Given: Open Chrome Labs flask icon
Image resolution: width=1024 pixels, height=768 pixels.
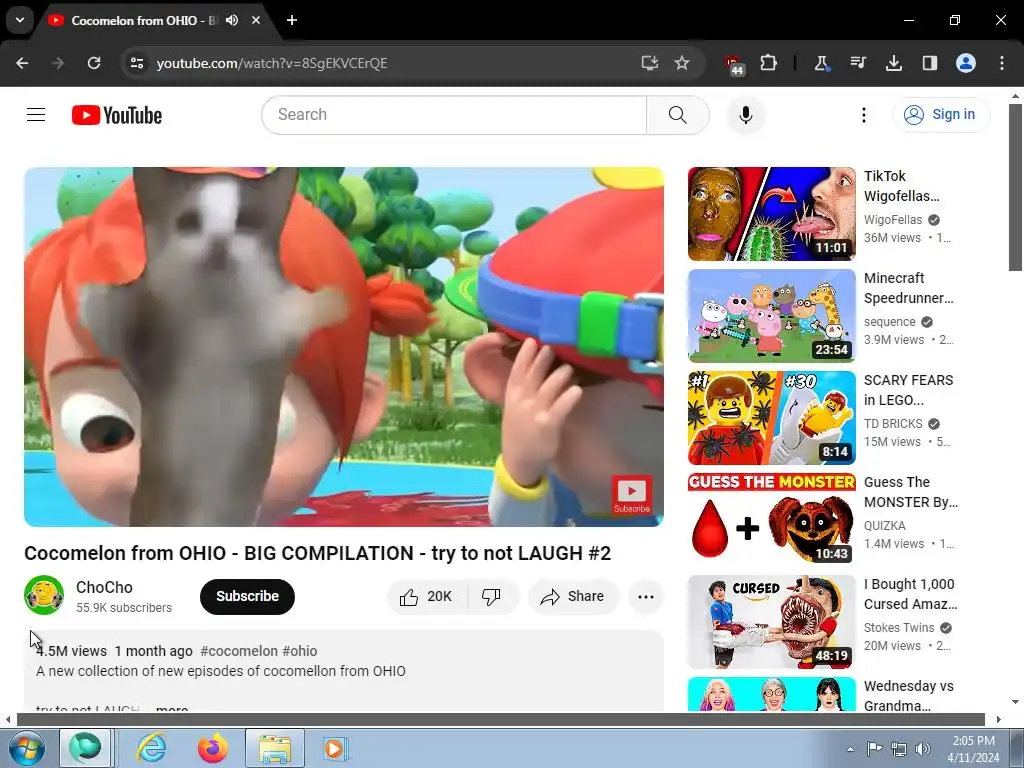Looking at the screenshot, I should [821, 63].
